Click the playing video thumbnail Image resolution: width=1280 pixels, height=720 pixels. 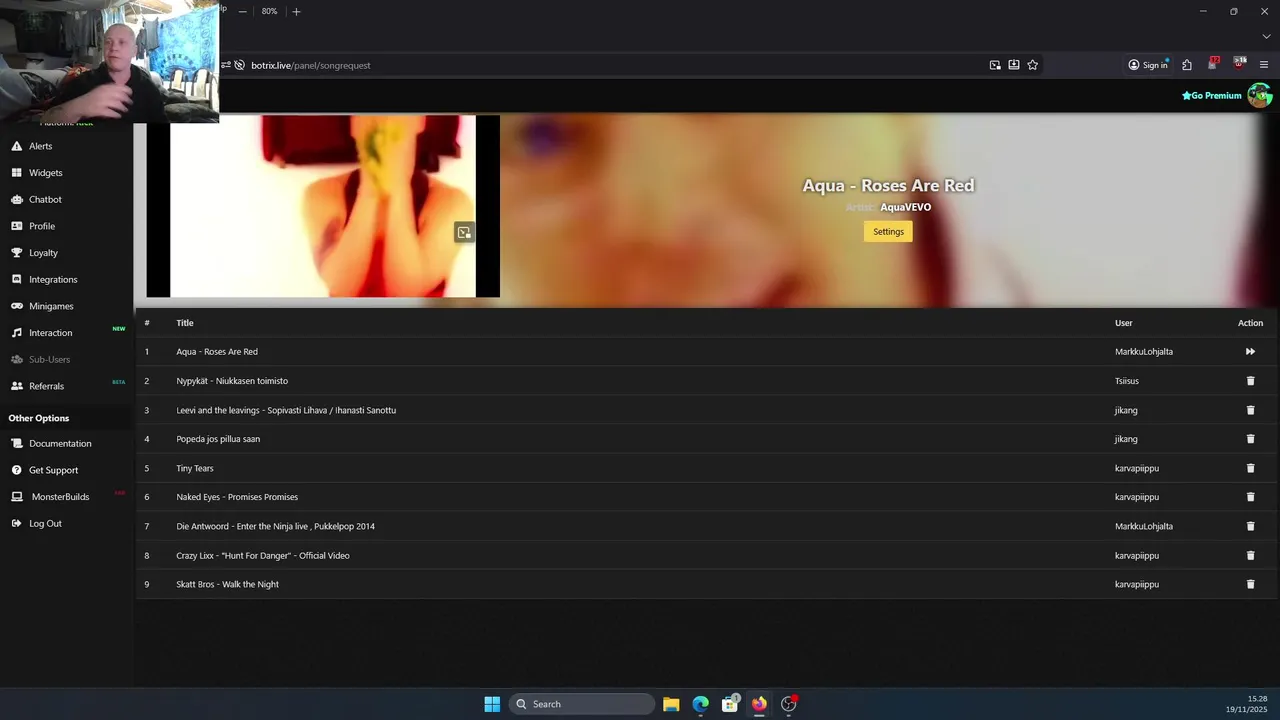pyautogui.click(x=323, y=206)
